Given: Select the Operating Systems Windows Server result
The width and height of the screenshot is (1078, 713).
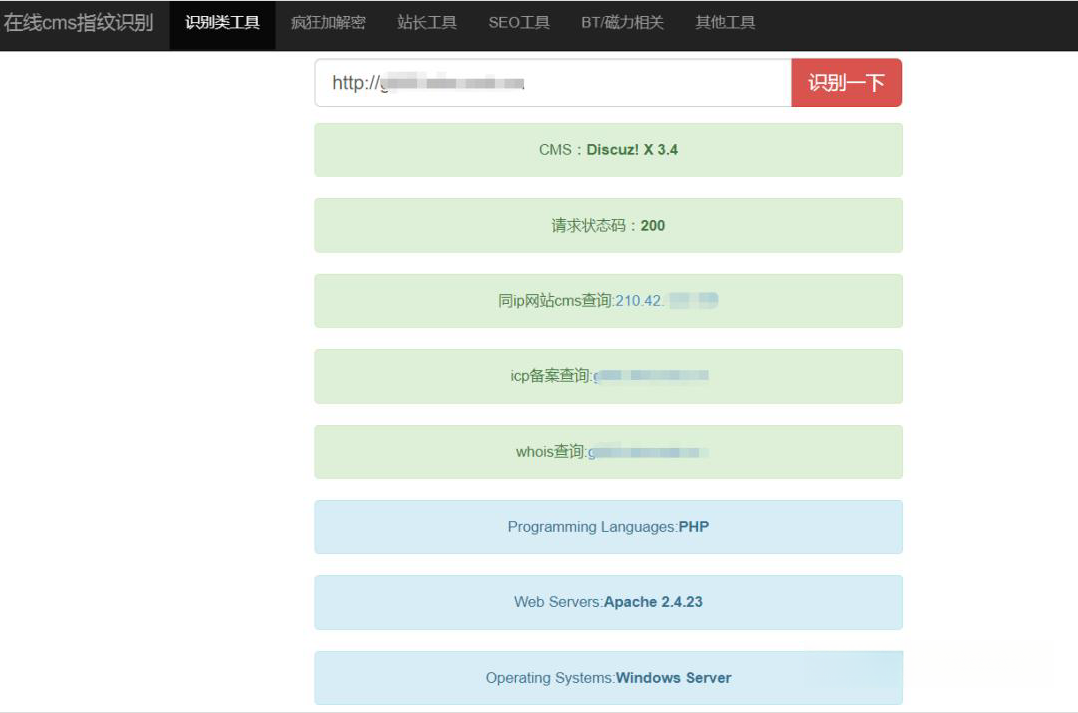Looking at the screenshot, I should (608, 678).
